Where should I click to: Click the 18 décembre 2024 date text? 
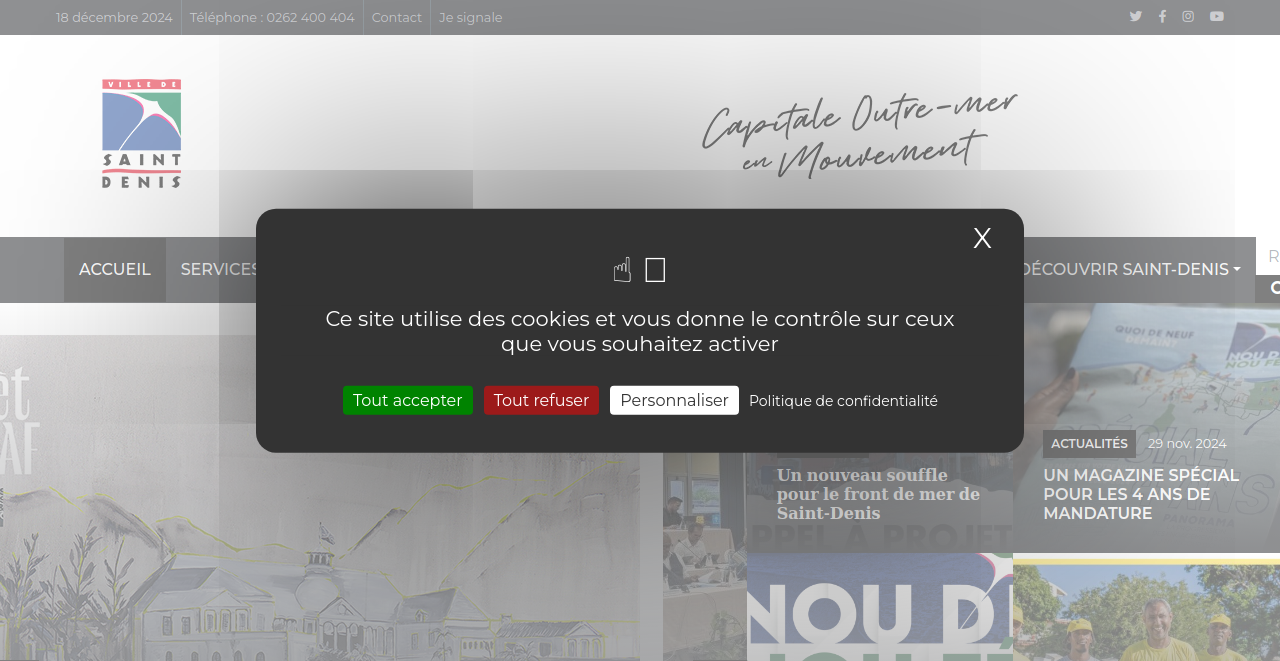pyautogui.click(x=114, y=17)
